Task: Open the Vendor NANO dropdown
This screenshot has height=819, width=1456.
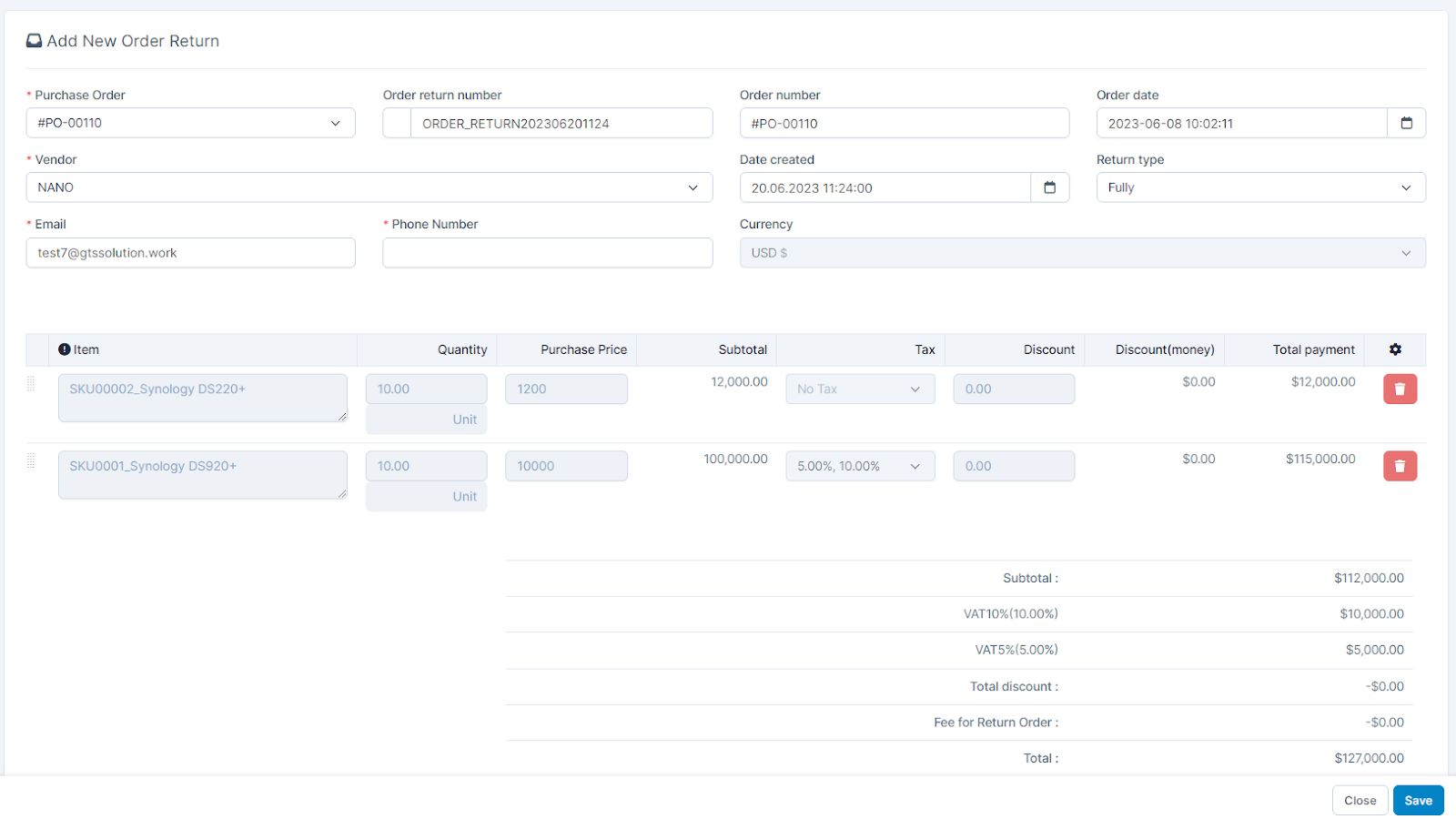Action: [x=369, y=187]
